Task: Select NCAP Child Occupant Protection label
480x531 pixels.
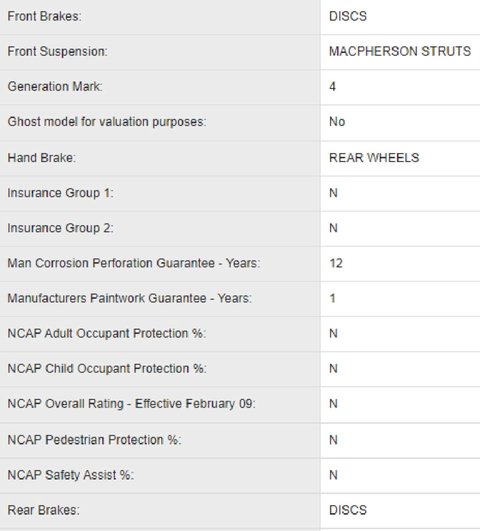Action: tap(107, 369)
